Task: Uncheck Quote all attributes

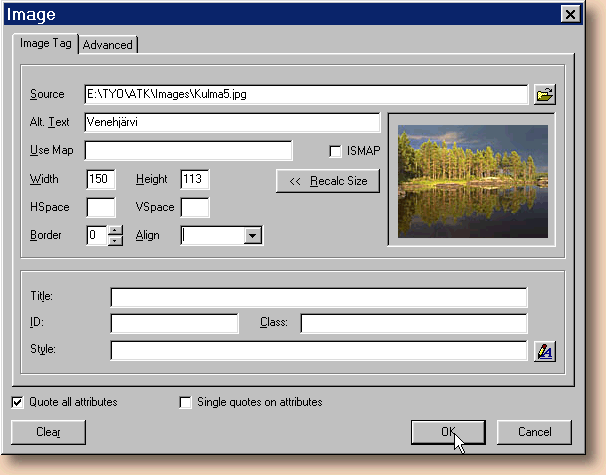Action: pyautogui.click(x=18, y=402)
